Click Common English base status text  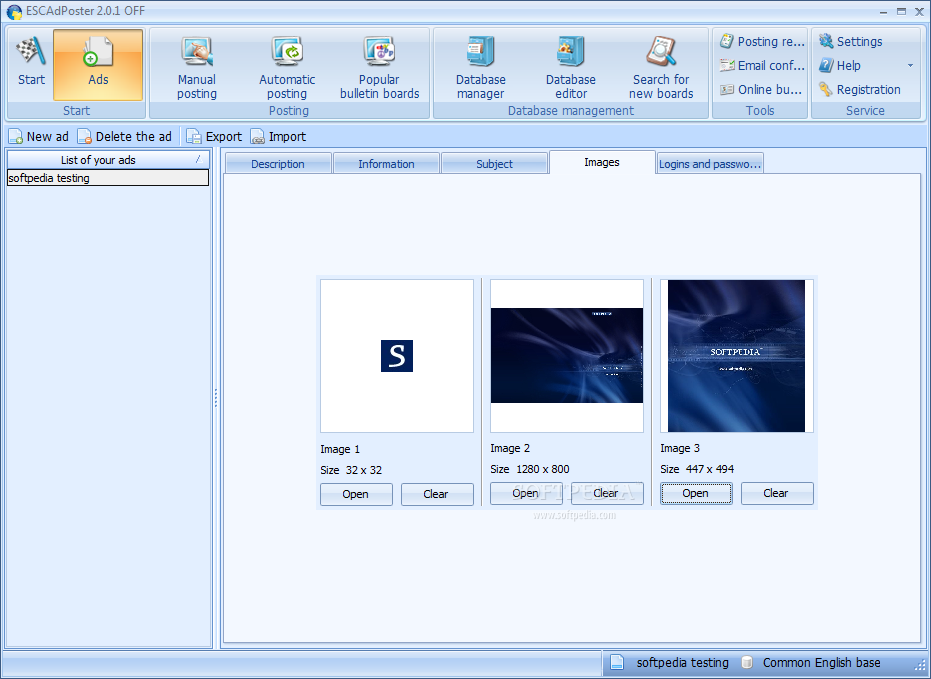(x=821, y=662)
